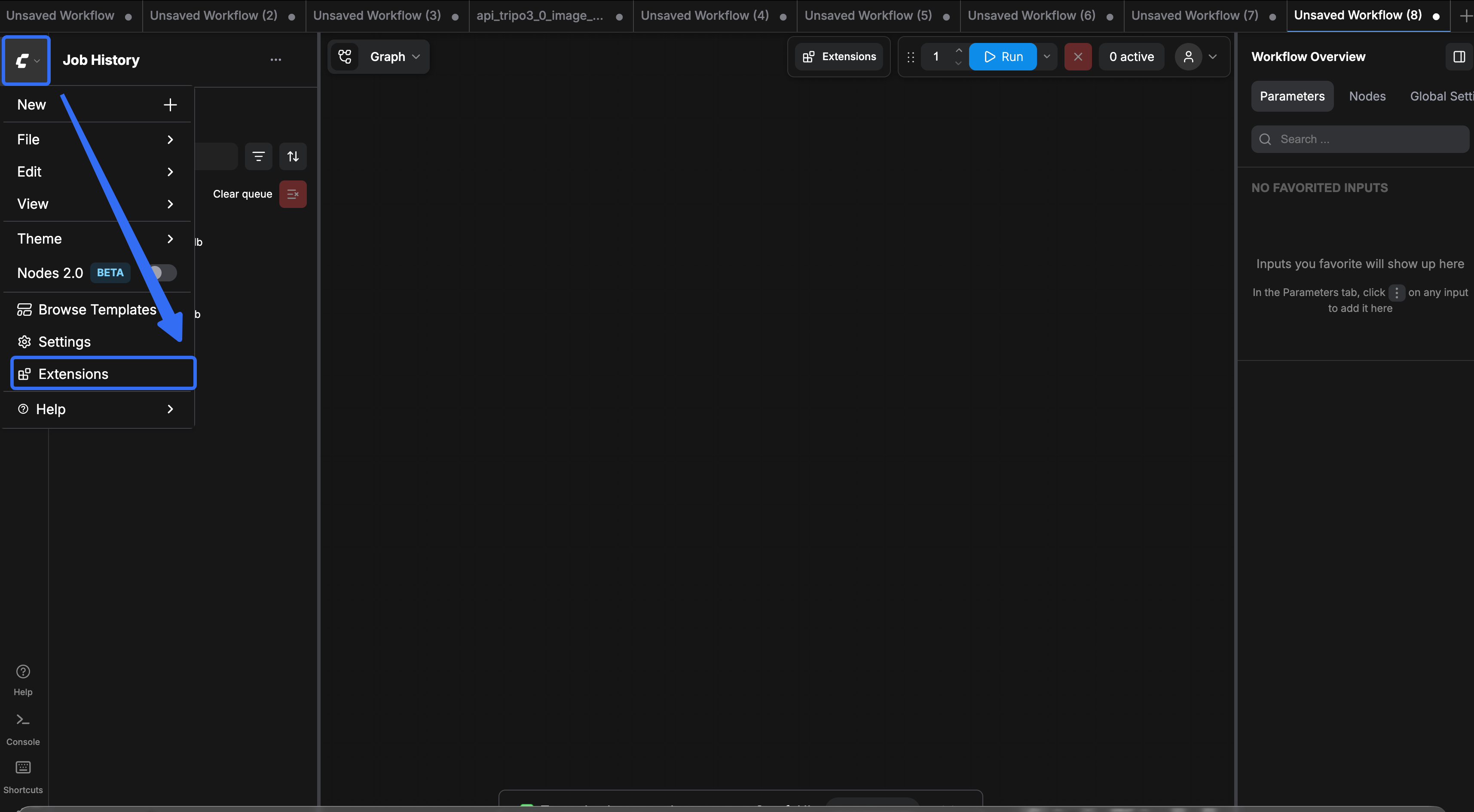
Task: Open the Console panel from the left sidebar
Action: (x=22, y=727)
